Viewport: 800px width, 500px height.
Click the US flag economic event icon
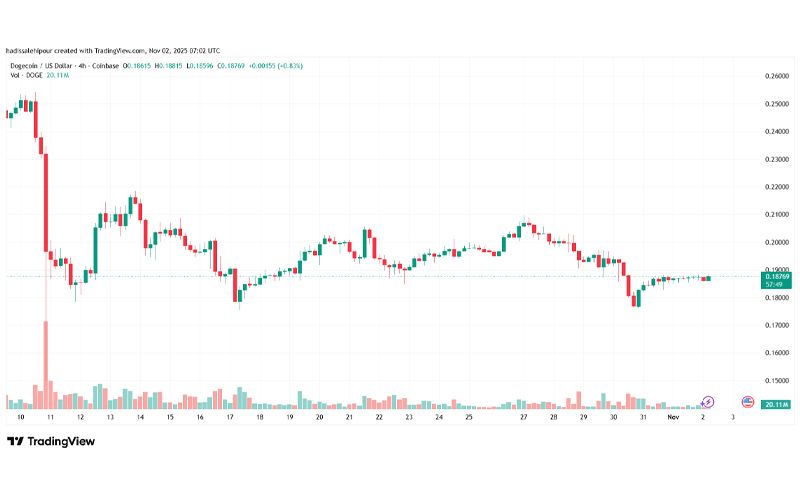(747, 402)
